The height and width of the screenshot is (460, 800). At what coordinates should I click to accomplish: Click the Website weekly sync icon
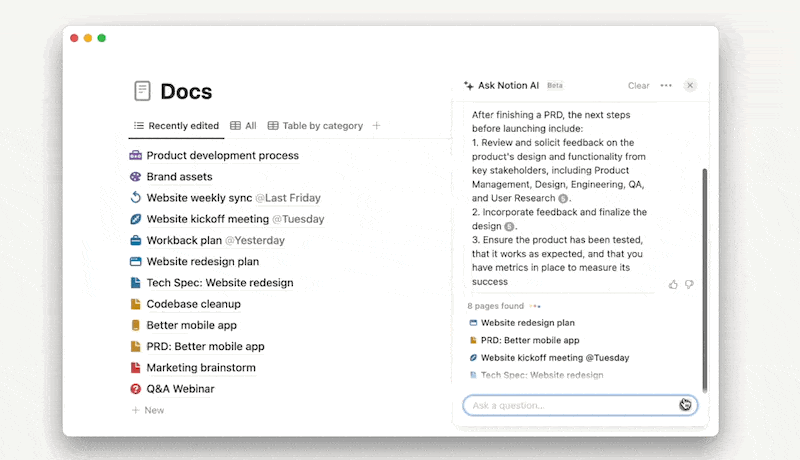136,198
